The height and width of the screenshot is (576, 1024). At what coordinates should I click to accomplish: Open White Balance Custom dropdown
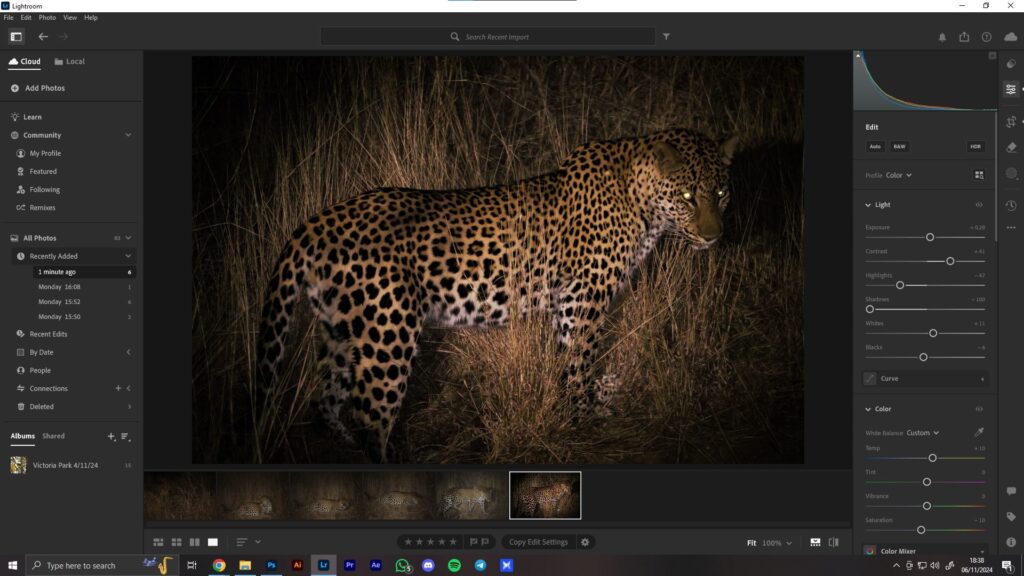pyautogui.click(x=922, y=432)
